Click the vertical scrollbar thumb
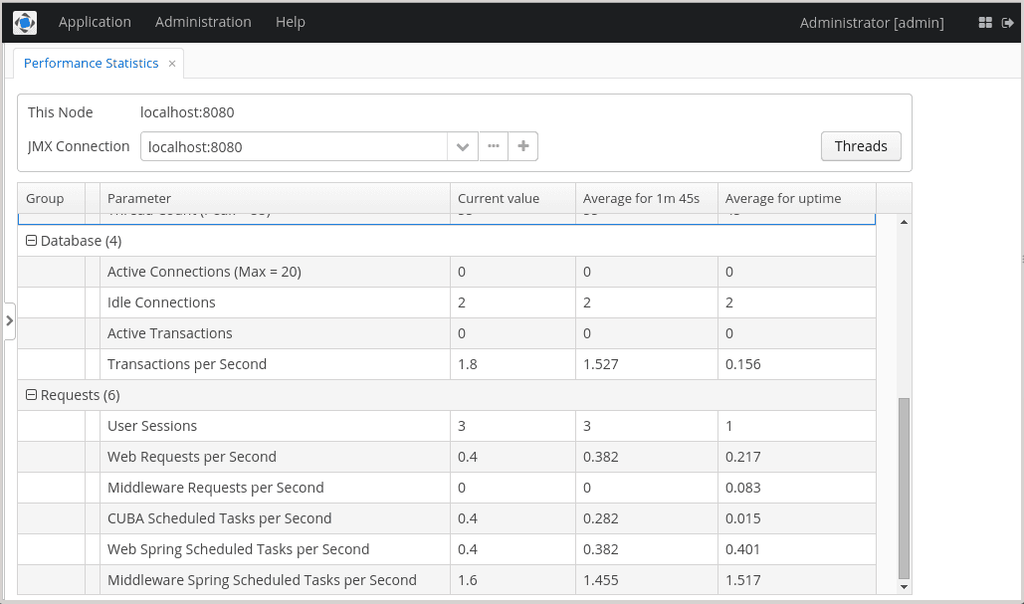 pos(904,488)
